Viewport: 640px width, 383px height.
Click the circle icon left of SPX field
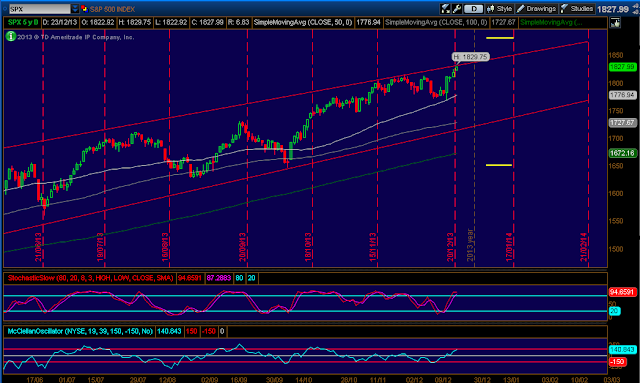pos(5,9)
